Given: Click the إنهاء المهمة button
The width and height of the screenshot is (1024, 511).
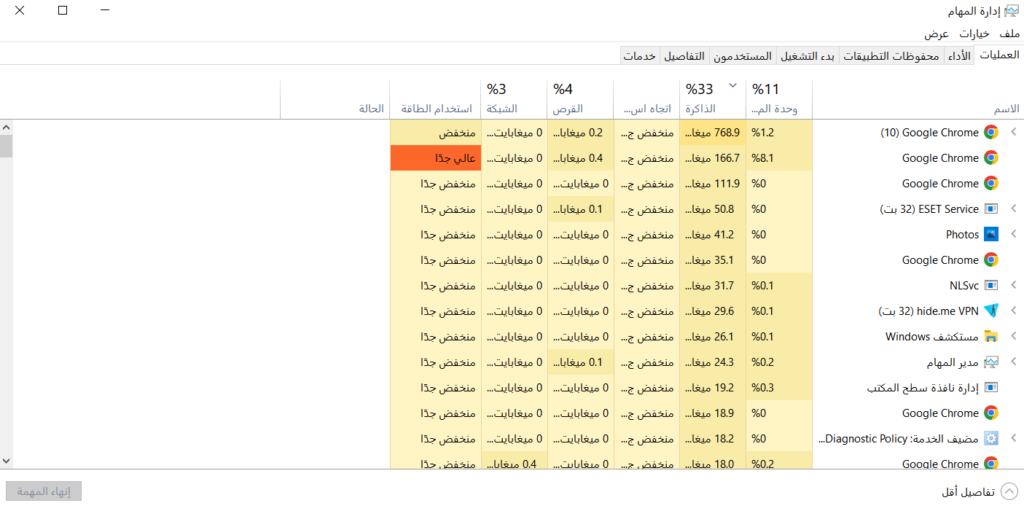Looking at the screenshot, I should click(x=44, y=491).
